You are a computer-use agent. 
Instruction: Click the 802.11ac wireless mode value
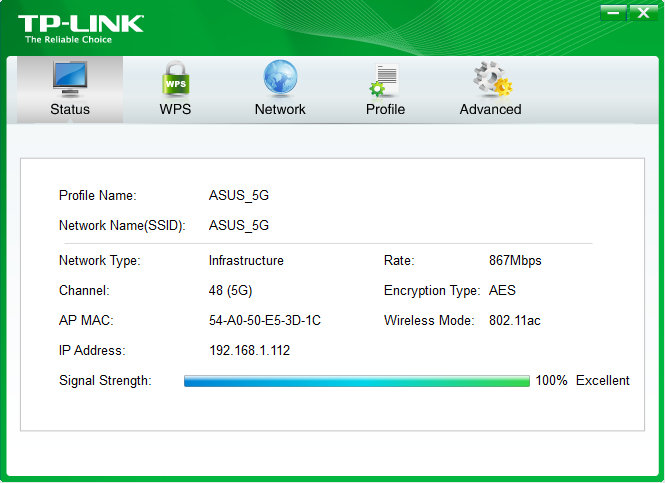(x=517, y=321)
